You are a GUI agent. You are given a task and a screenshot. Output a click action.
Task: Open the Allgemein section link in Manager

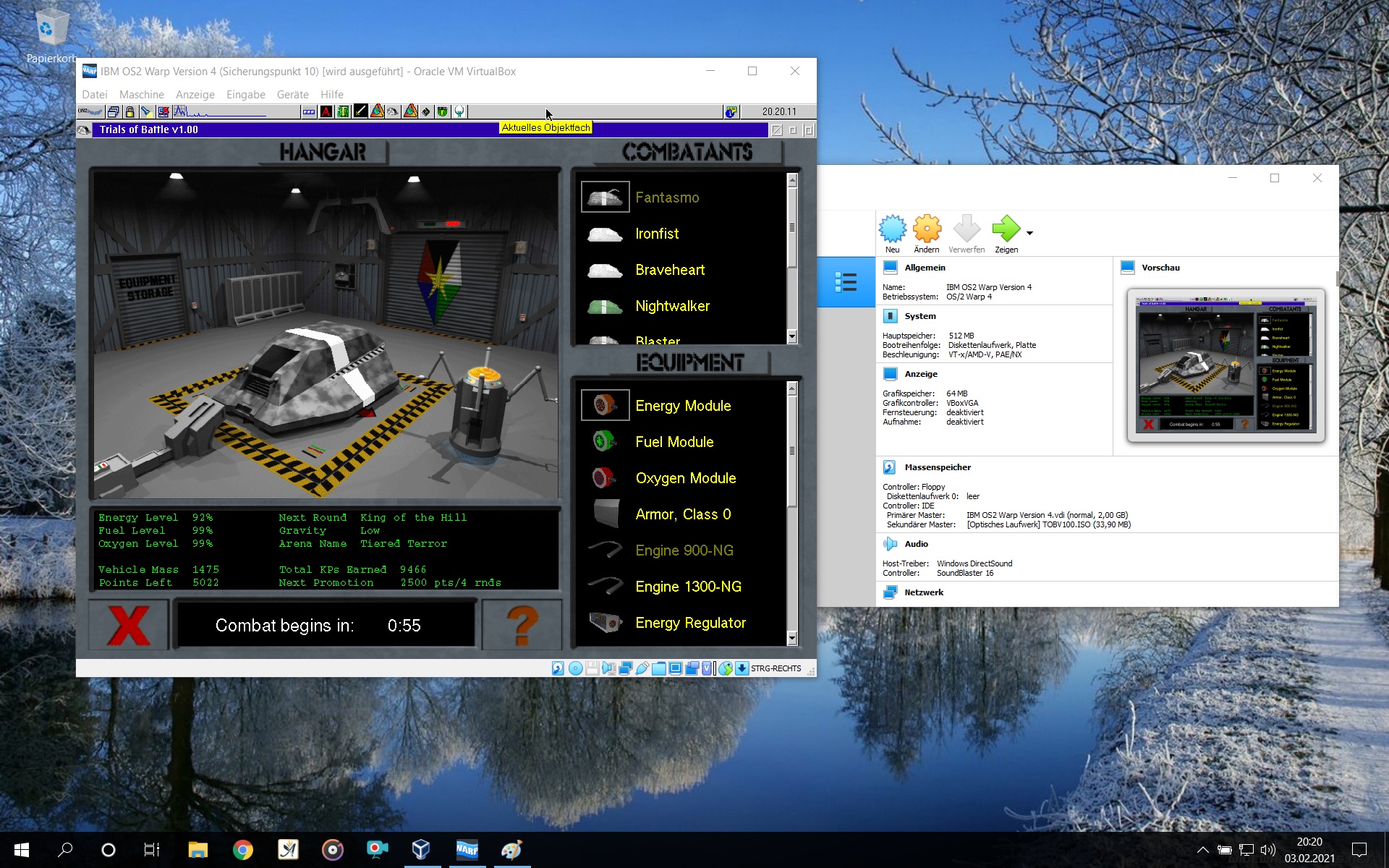point(925,268)
